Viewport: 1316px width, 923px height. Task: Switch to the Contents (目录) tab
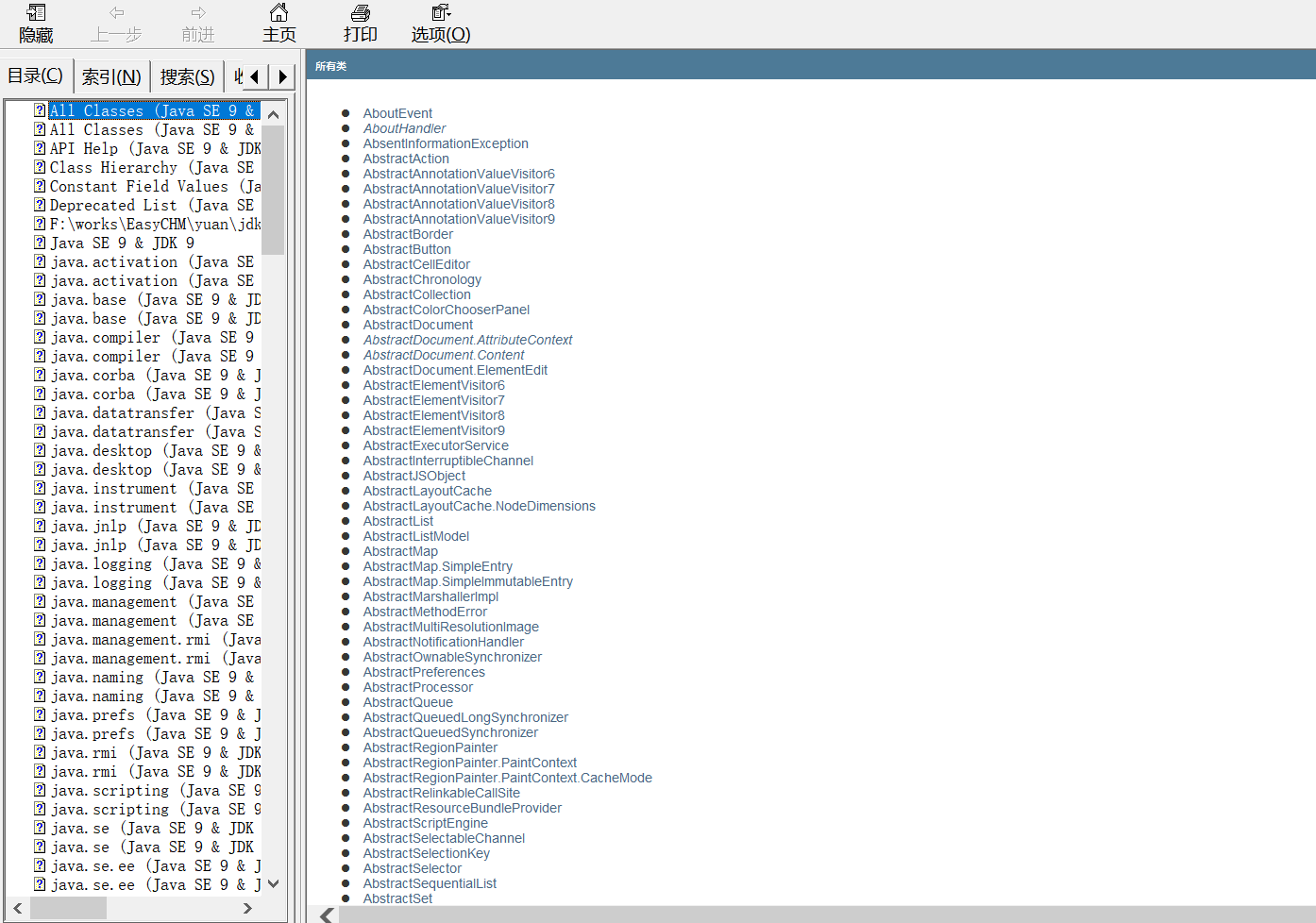(x=36, y=76)
